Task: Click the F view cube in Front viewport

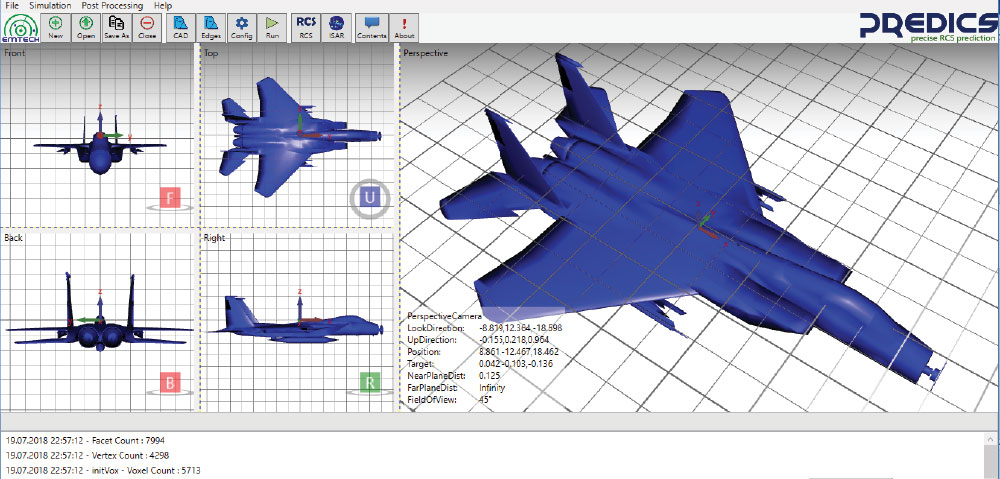Action: click(171, 197)
